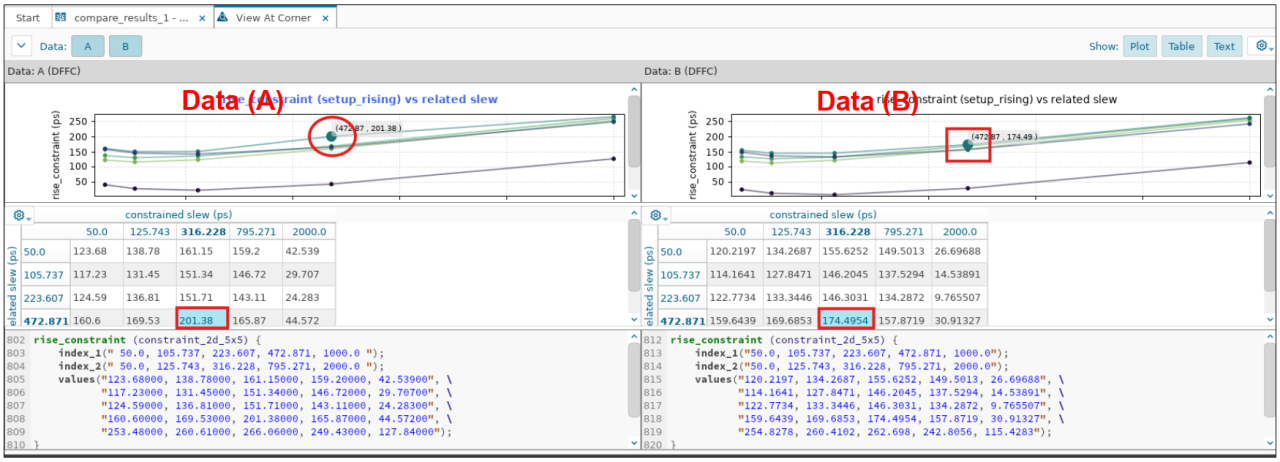
Task: Open the compare_results_1 tab
Action: tap(130, 18)
